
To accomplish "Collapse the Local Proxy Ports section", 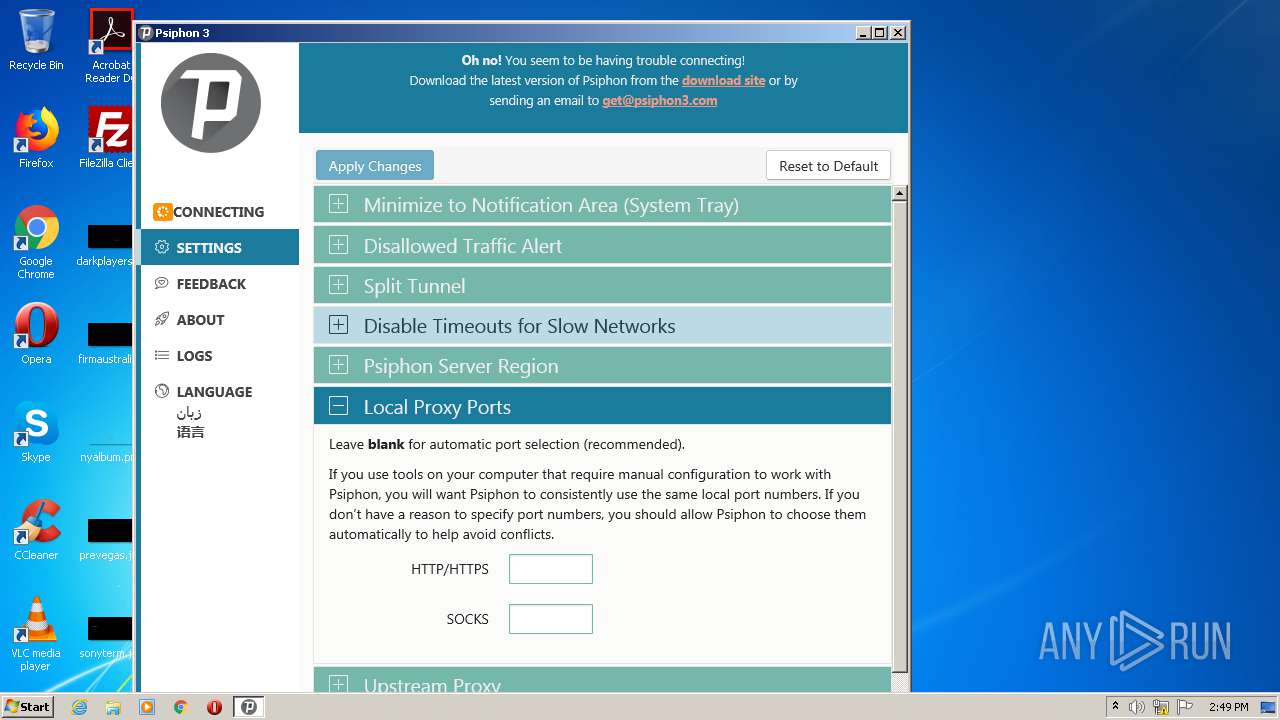I will (x=602, y=406).
